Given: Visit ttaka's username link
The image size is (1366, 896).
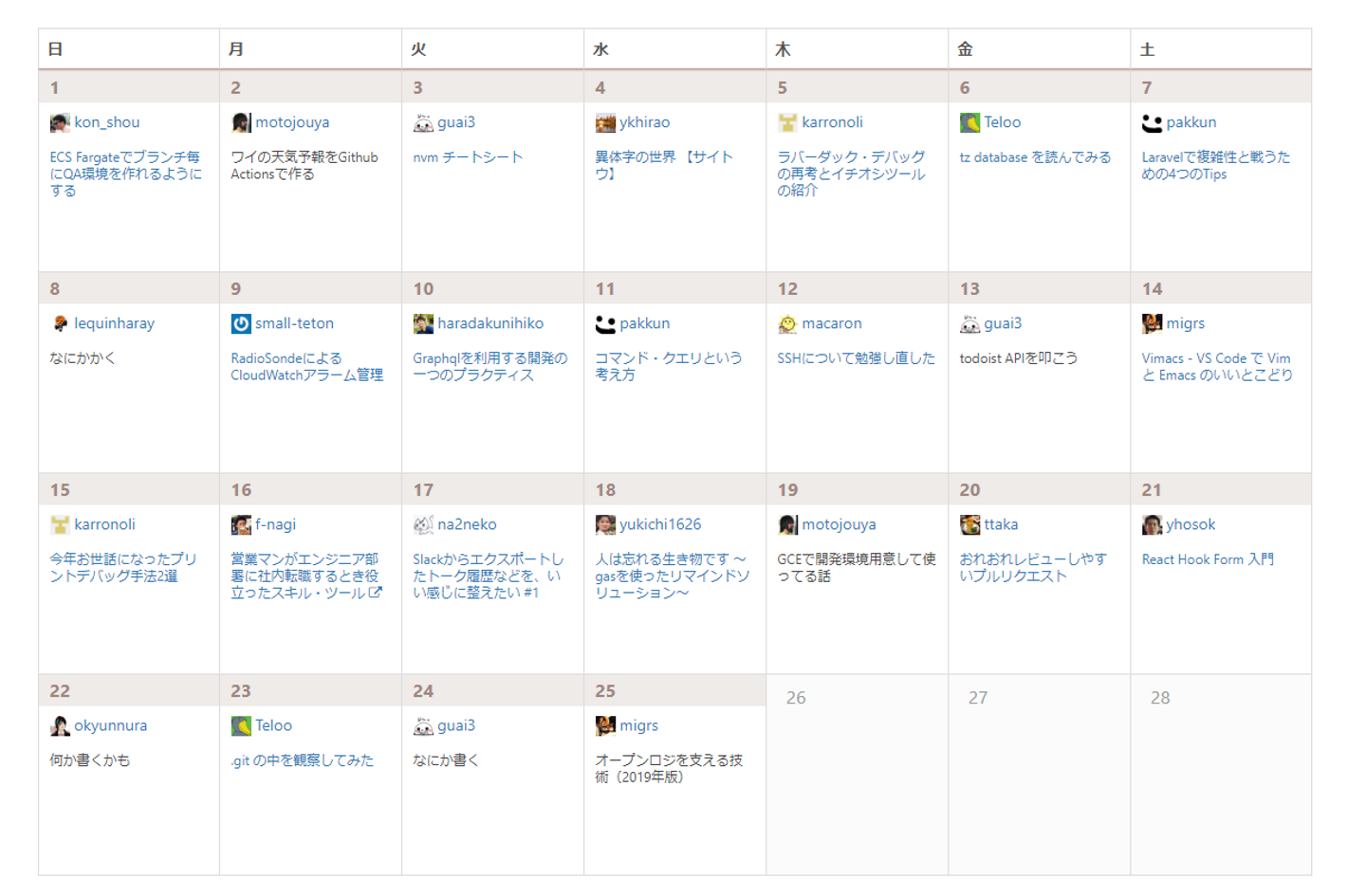Looking at the screenshot, I should pos(1001,524).
